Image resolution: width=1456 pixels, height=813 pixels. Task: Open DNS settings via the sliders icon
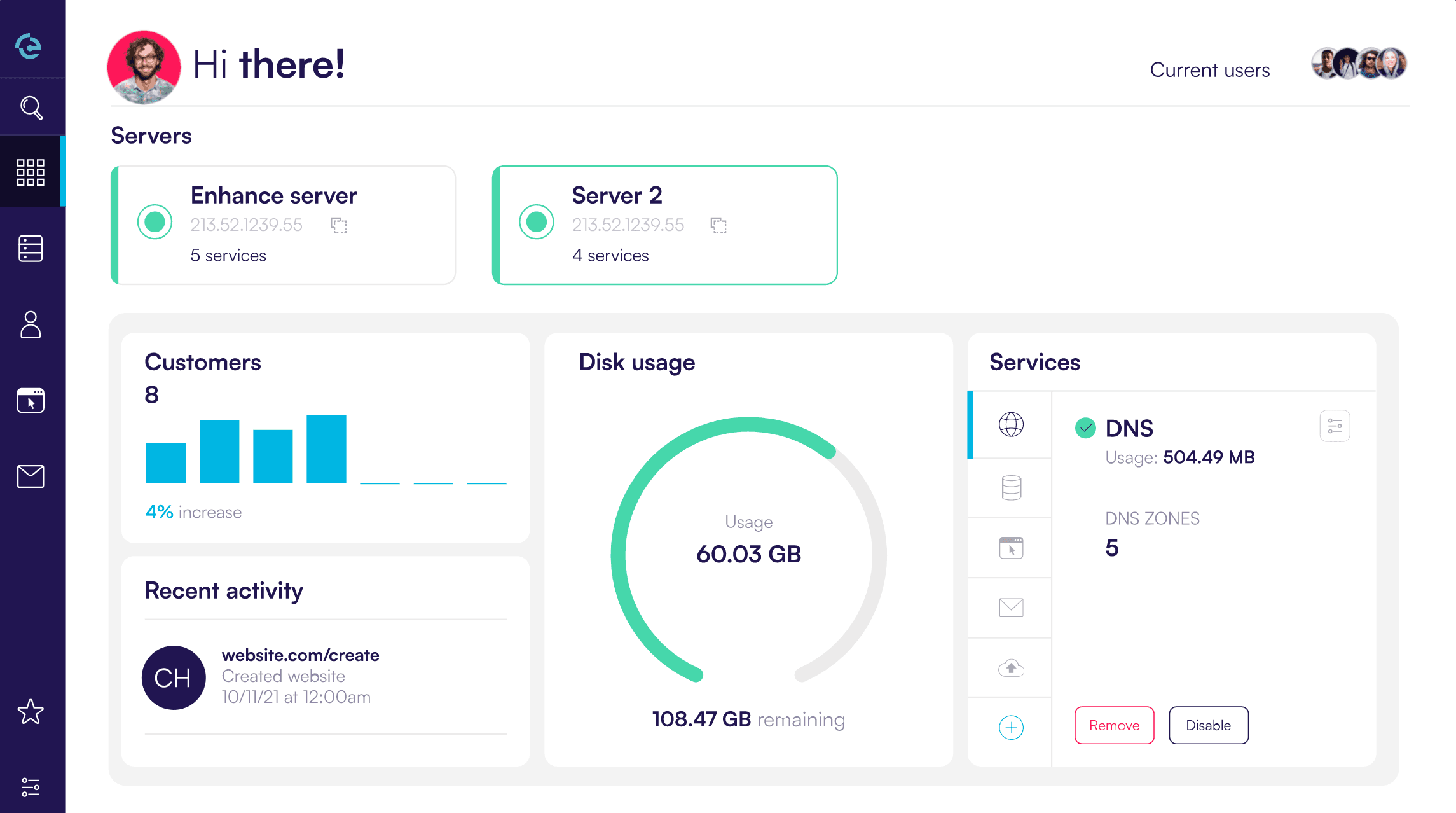coord(1334,425)
